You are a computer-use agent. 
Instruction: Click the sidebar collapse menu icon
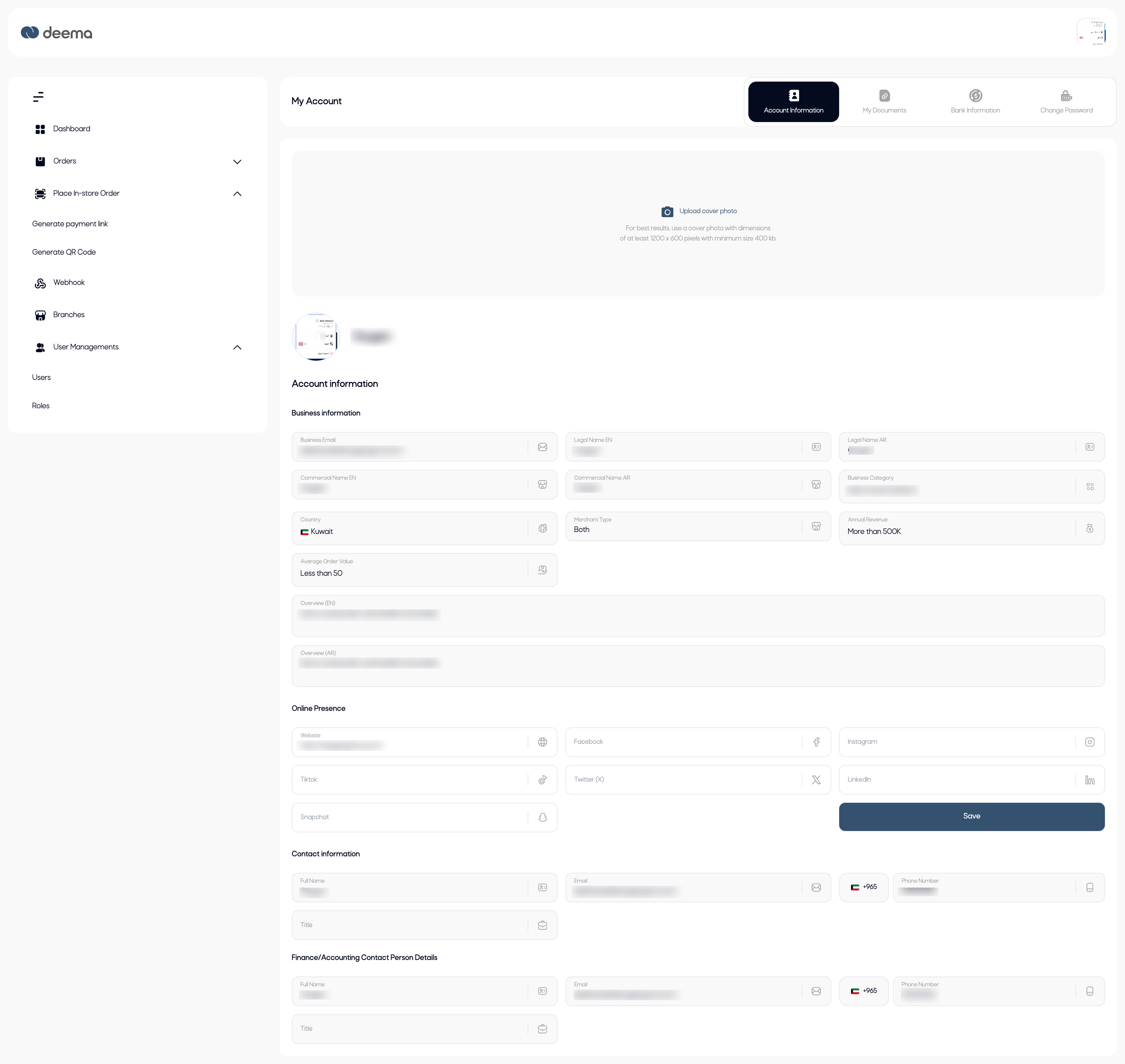point(38,97)
